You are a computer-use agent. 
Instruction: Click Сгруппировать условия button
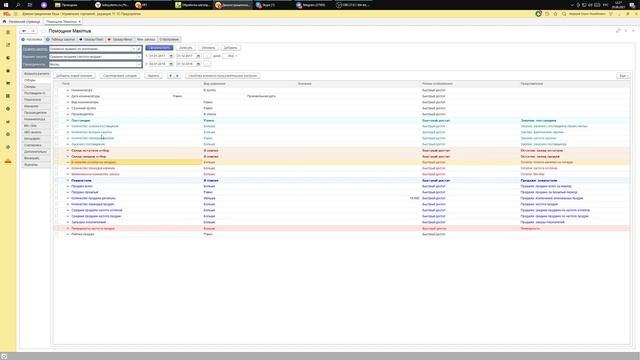[120, 76]
